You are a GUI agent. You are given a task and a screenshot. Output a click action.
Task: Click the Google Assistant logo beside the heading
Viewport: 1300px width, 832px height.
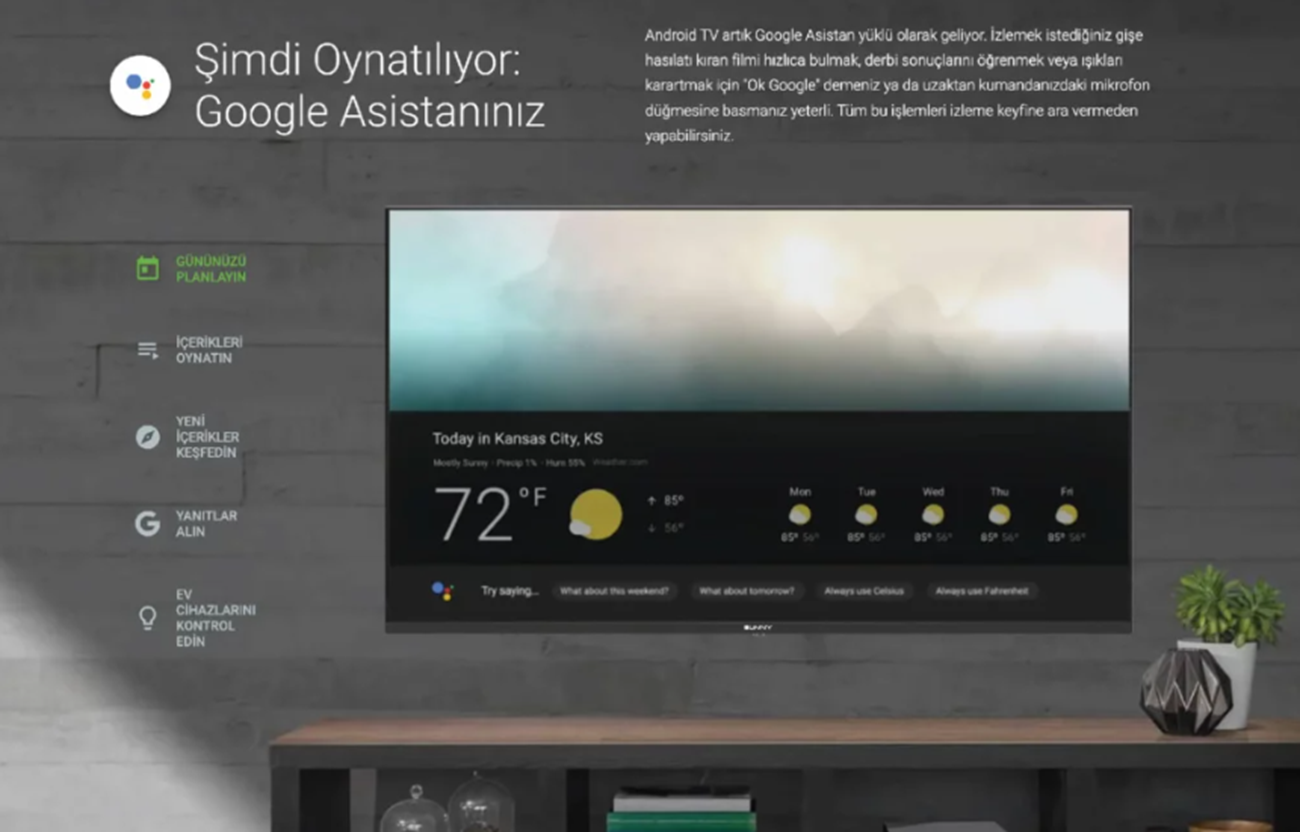(140, 86)
